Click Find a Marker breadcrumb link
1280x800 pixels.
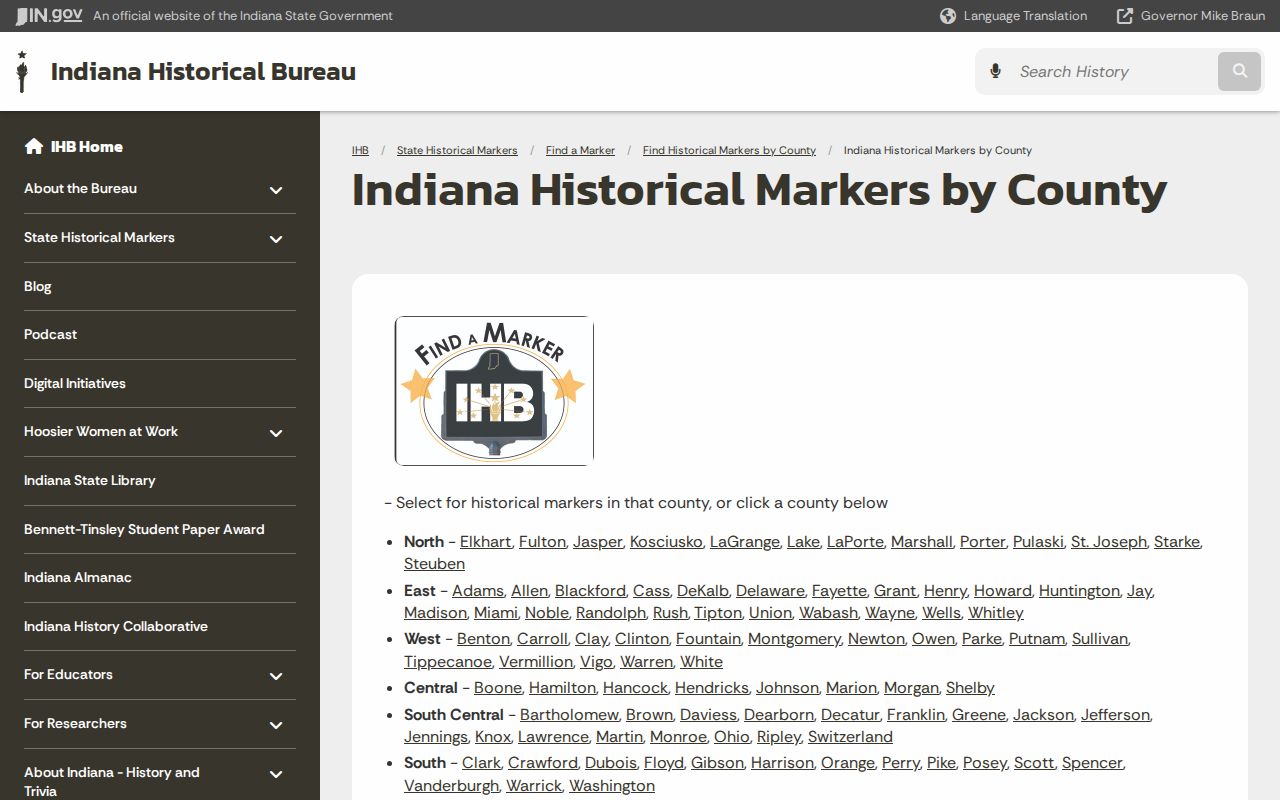pos(580,150)
